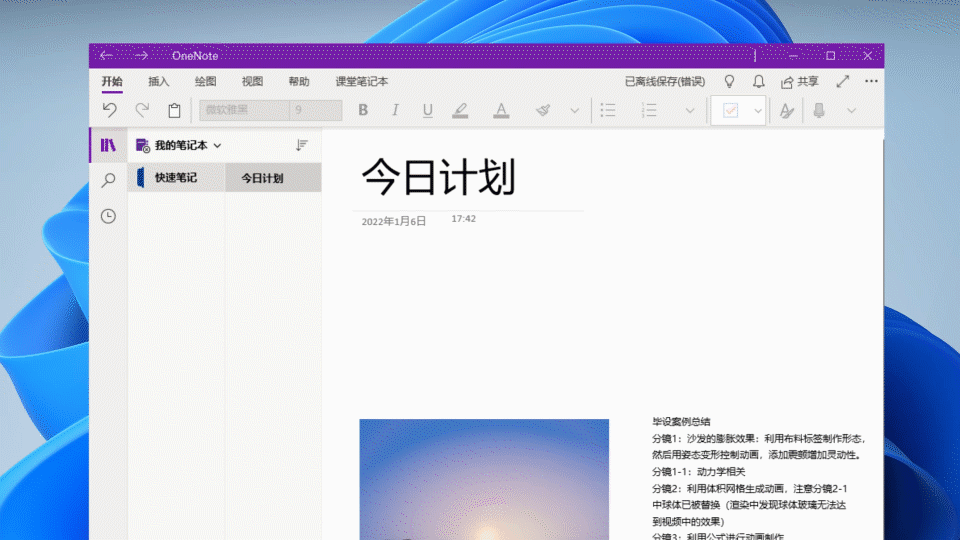Screen dimensions: 960x540
Task: Click the forward arrow in the title bar
Action: 141,56
